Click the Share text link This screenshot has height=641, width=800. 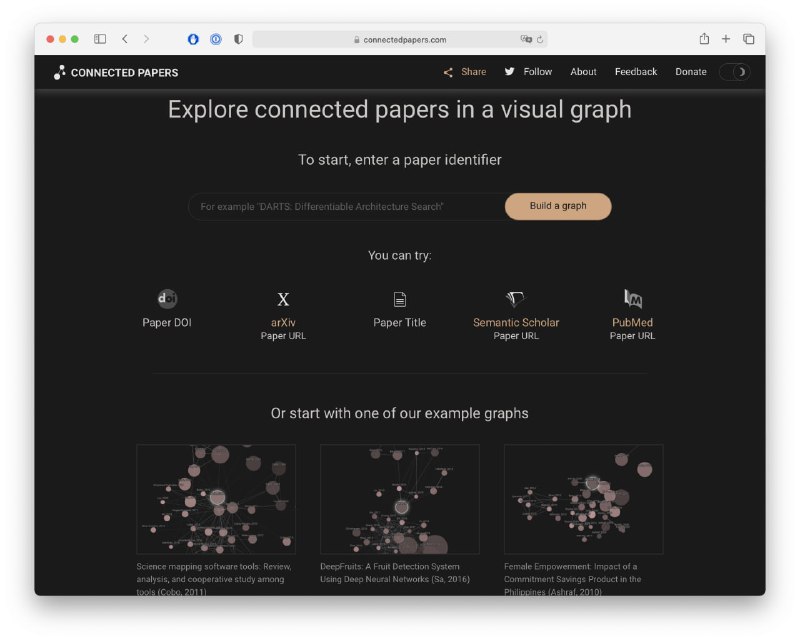(x=473, y=72)
